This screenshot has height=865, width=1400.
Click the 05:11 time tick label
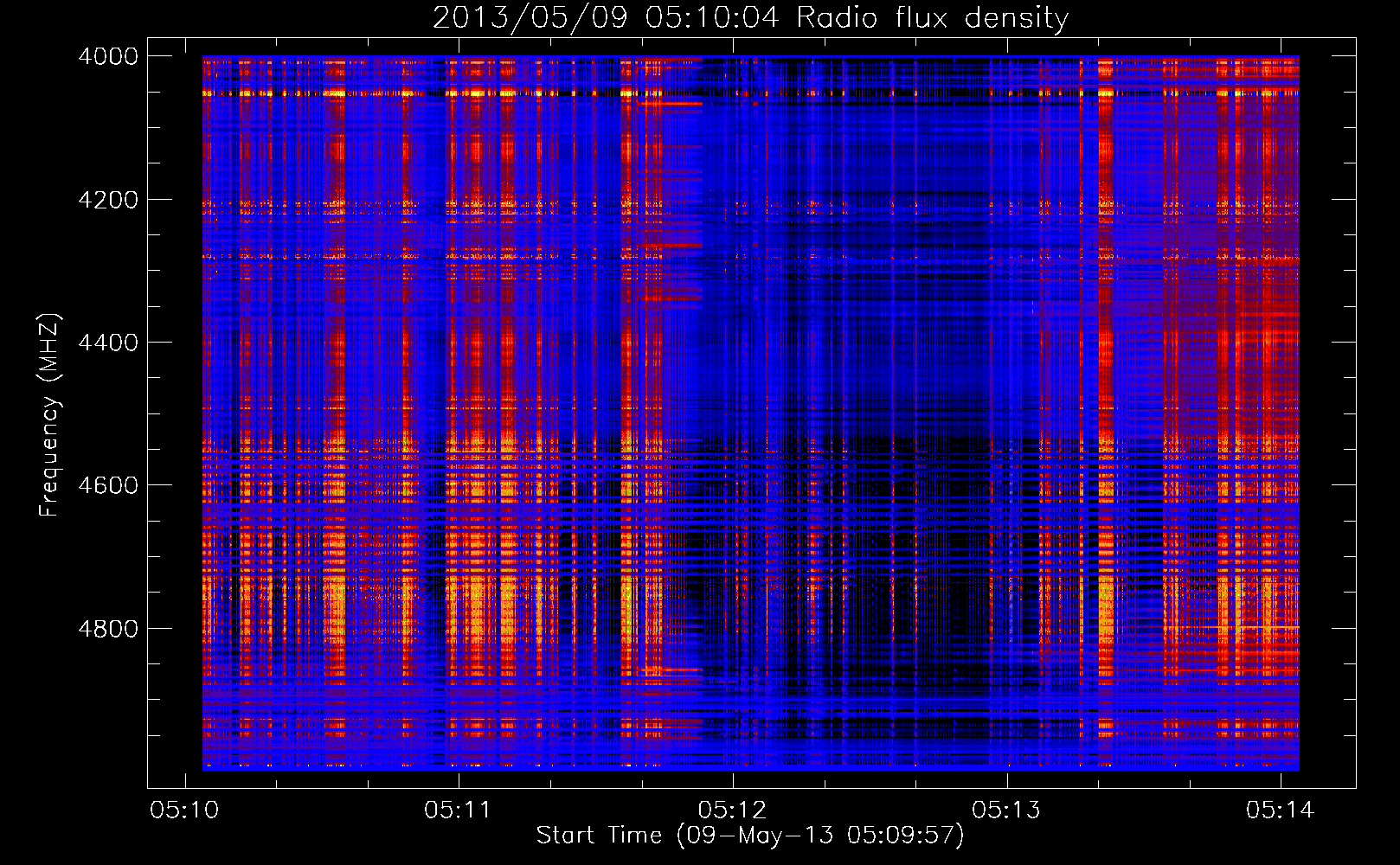click(x=458, y=811)
